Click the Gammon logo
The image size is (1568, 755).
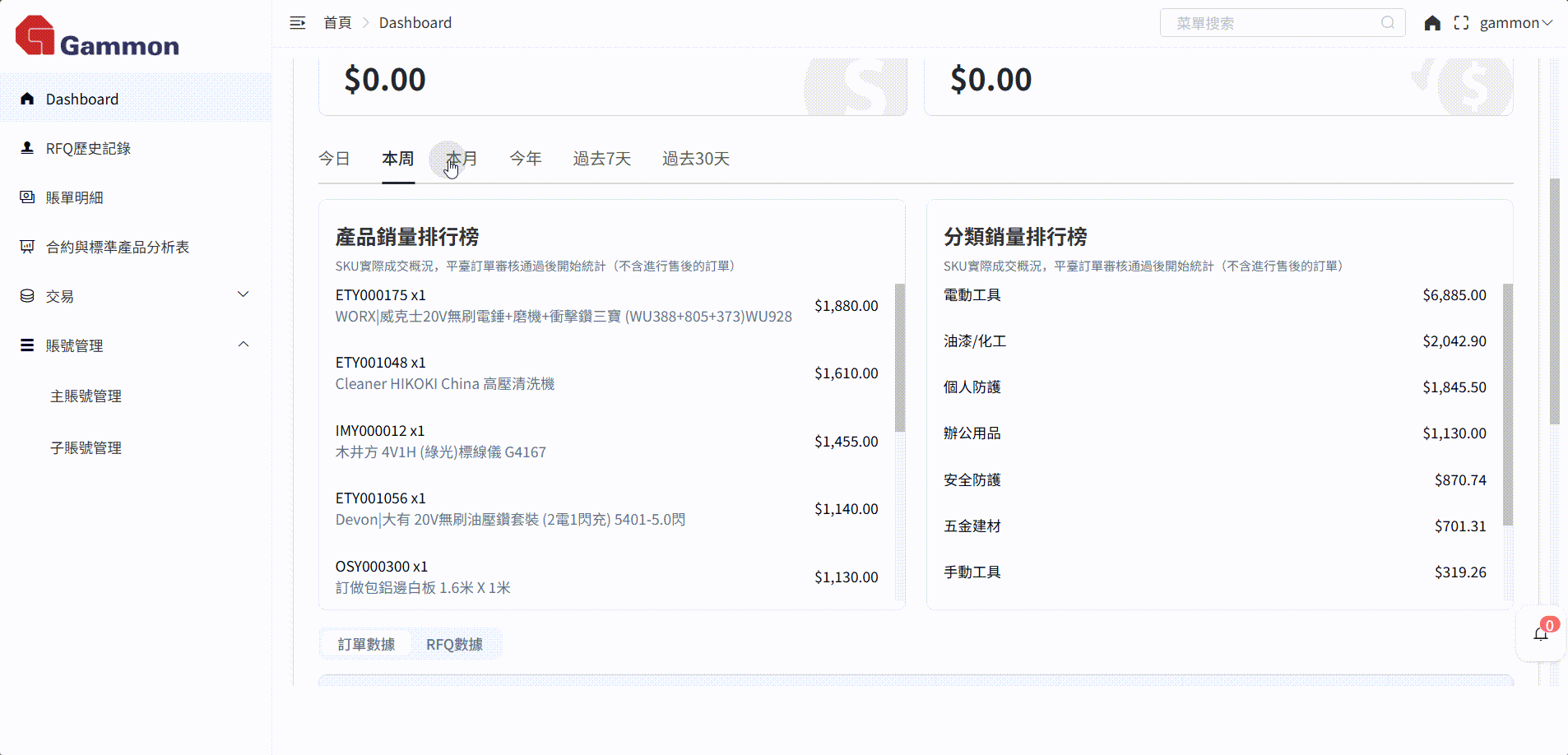(x=97, y=37)
